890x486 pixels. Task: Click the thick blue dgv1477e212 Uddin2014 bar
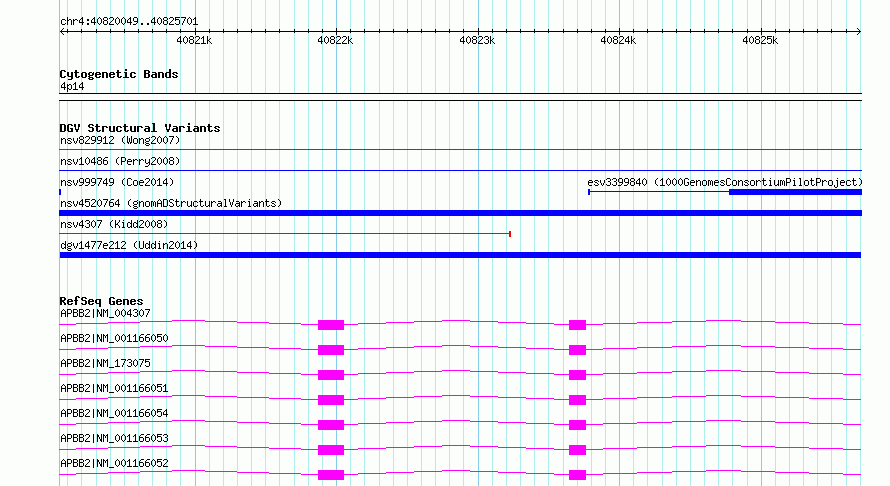click(x=460, y=255)
